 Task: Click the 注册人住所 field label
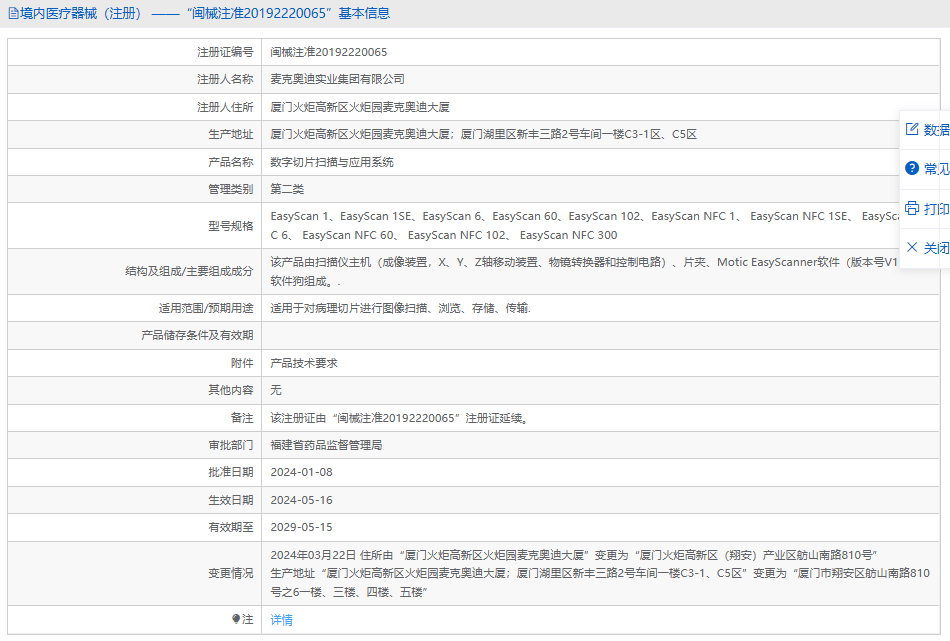pos(225,107)
